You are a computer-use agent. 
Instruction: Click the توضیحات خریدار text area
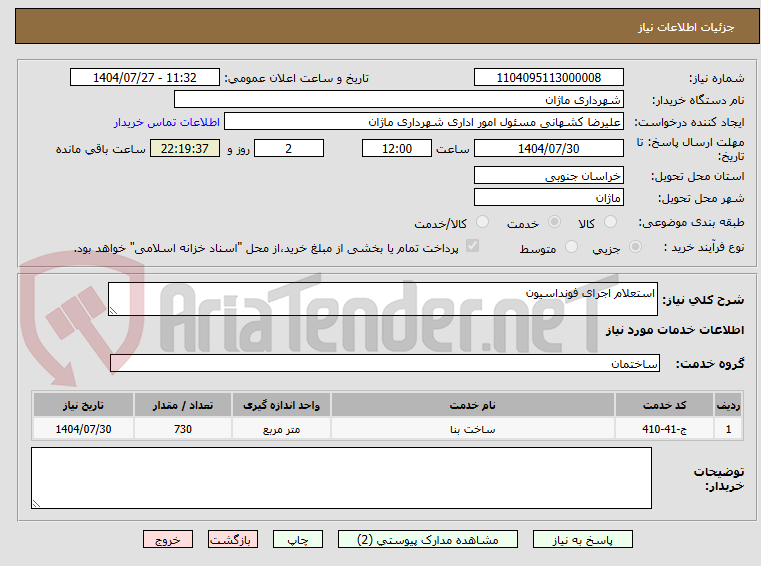pyautogui.click(x=341, y=478)
